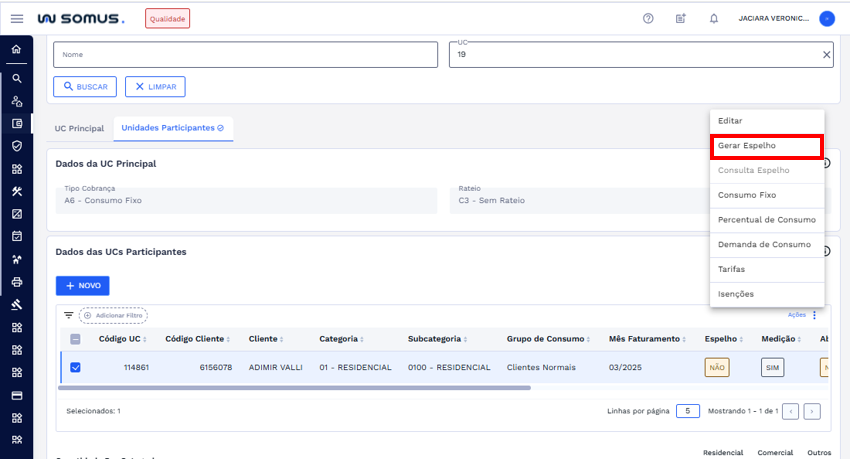Image resolution: width=850 pixels, height=472 pixels.
Task: Switch to the UC Principal tab
Action: (79, 128)
